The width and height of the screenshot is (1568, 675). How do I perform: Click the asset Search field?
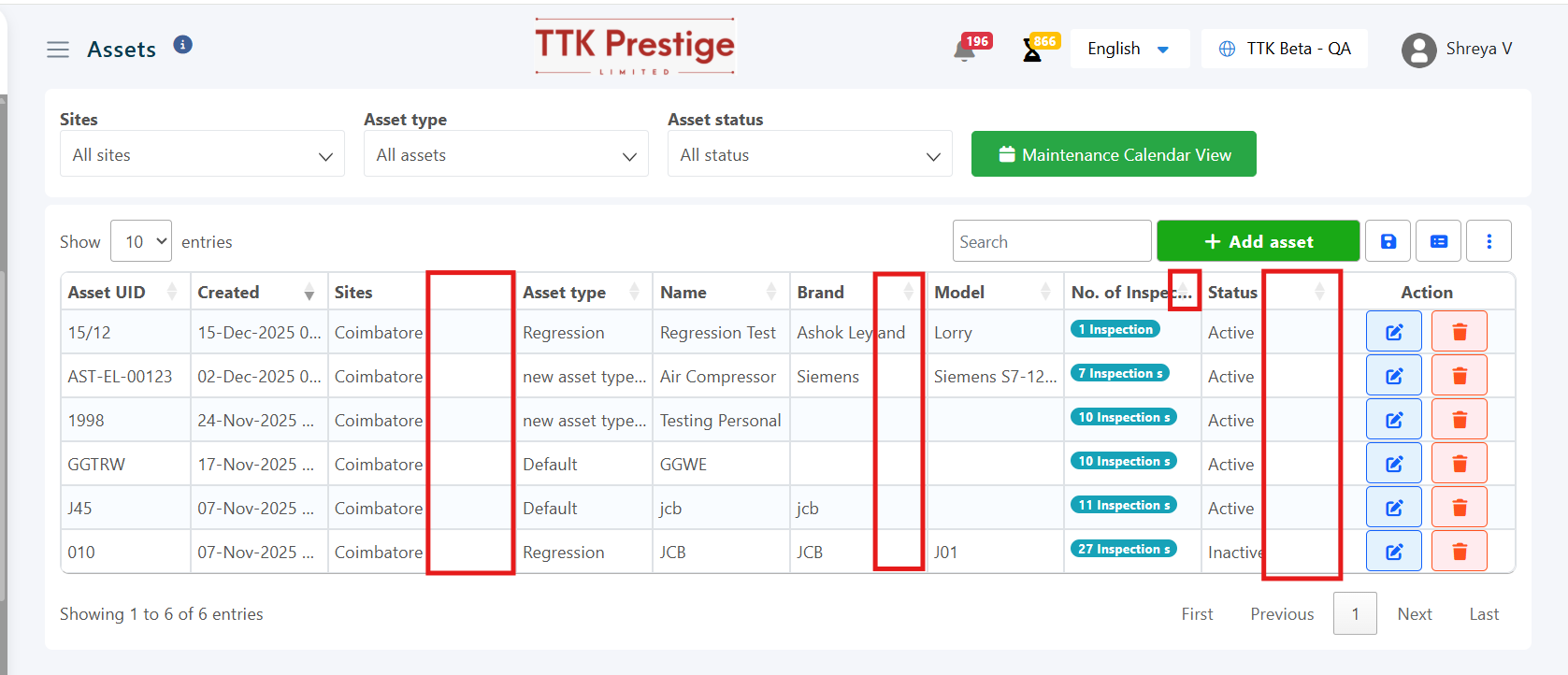tap(1051, 241)
